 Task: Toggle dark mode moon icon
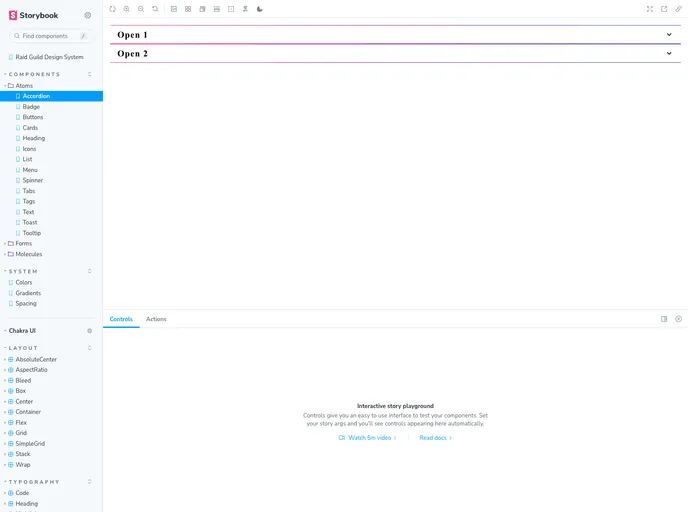[x=260, y=9]
